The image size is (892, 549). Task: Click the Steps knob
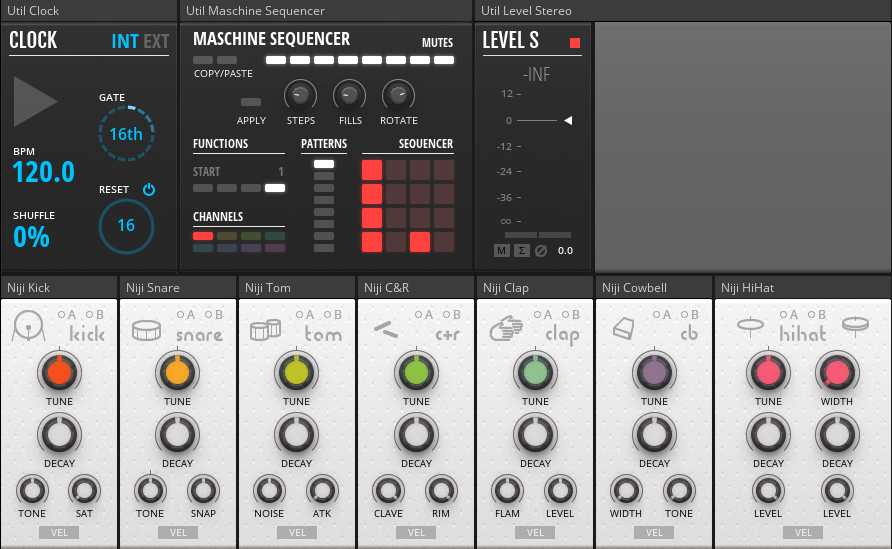click(x=300, y=96)
